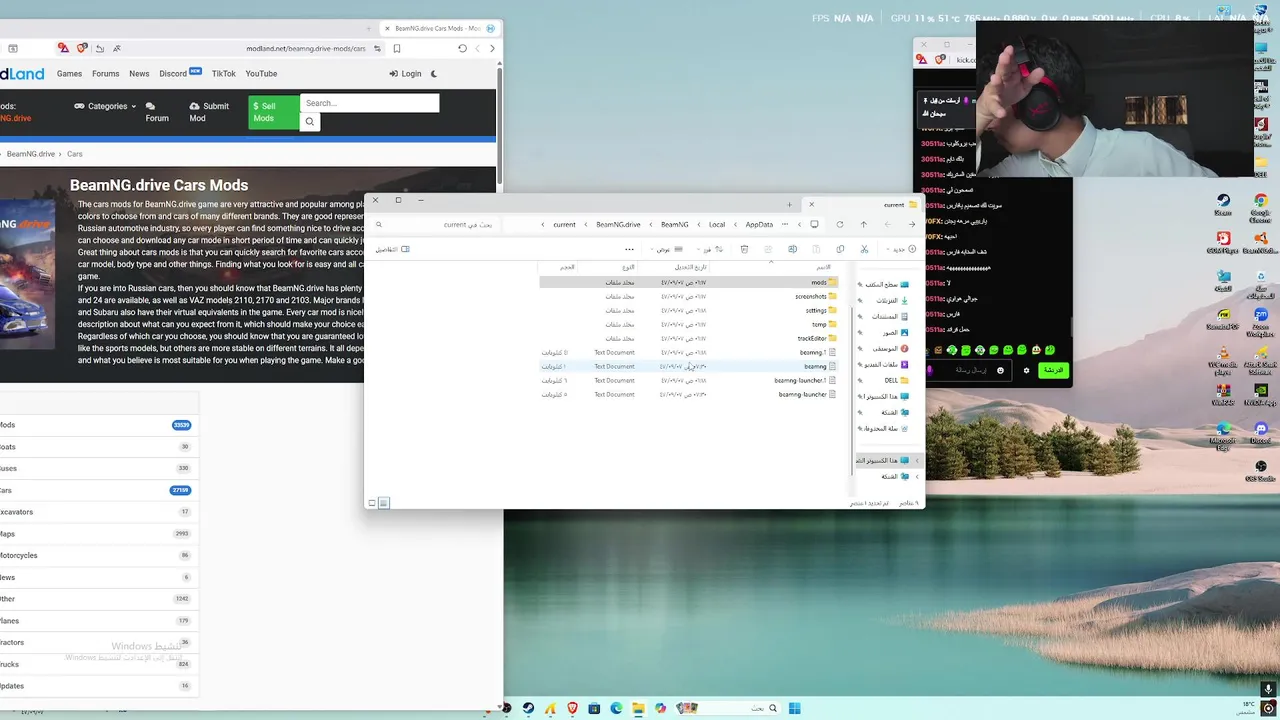Viewport: 1280px width, 720px height.
Task: Click BeamNG in the breadcrumb path
Action: 675,224
